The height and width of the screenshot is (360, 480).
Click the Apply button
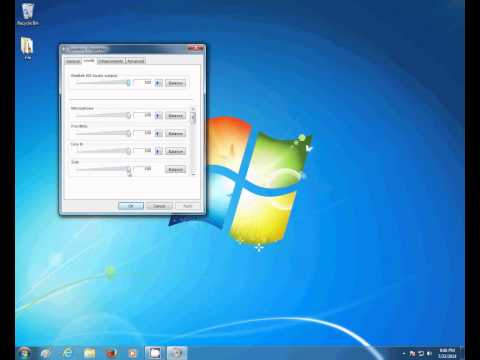click(188, 206)
